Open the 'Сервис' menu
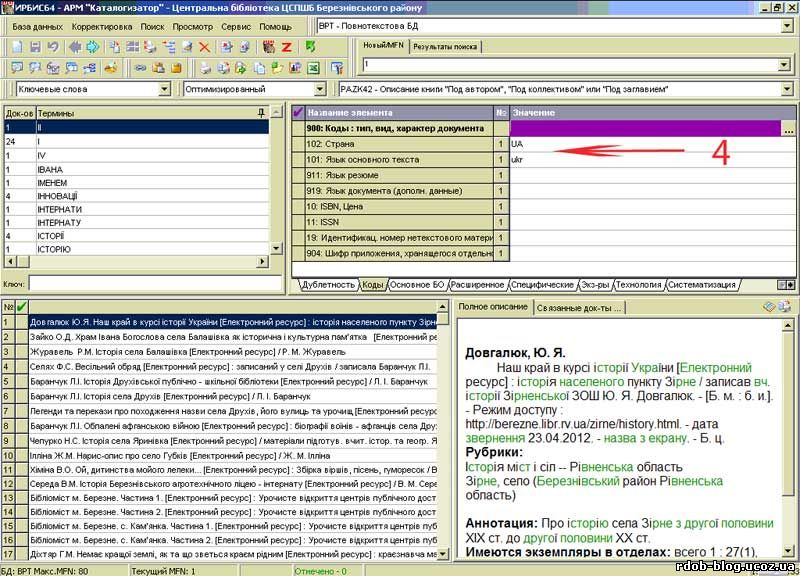800x576 pixels. pos(236,26)
